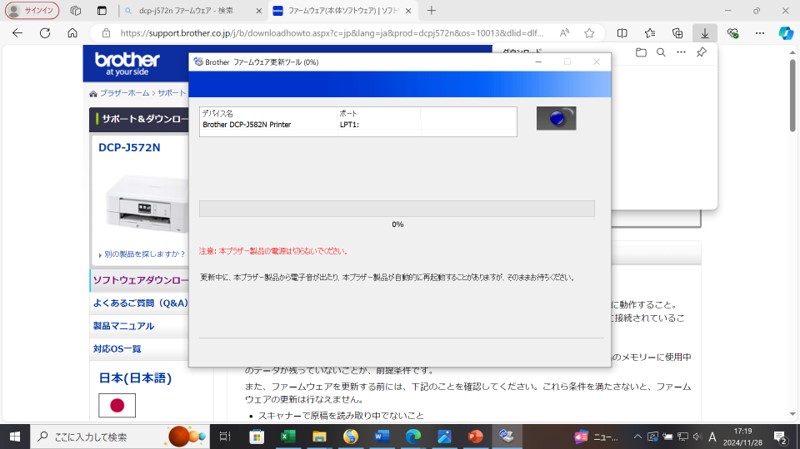This screenshot has height=449, width=800.
Task: Open the news widget on taskbar
Action: point(596,437)
